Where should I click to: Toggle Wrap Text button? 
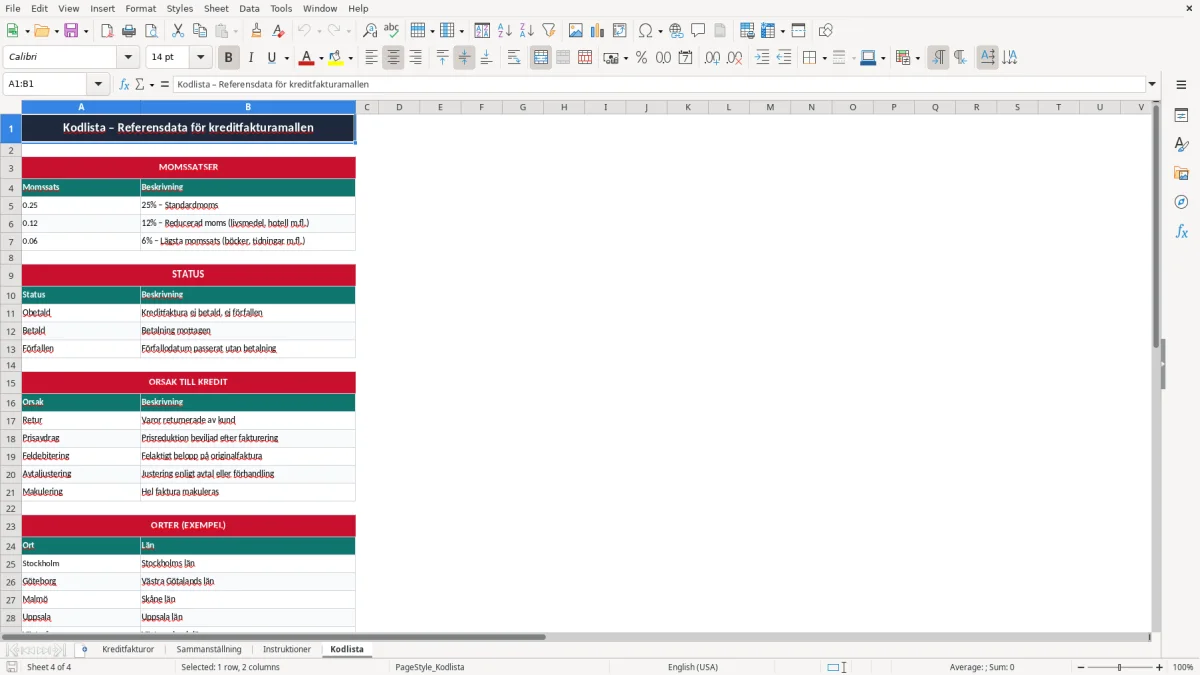coord(514,58)
